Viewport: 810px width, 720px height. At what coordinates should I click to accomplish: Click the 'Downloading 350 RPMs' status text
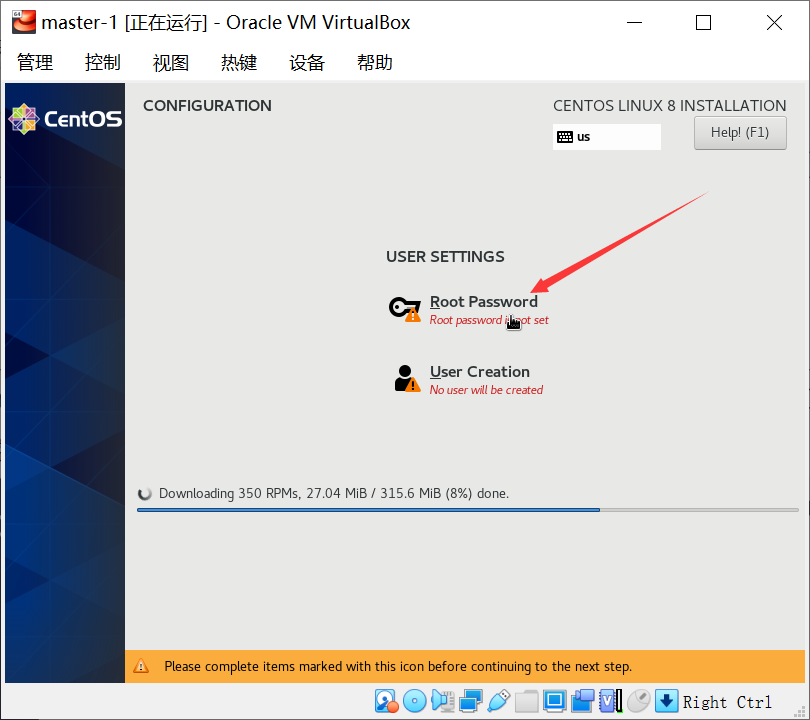click(x=334, y=493)
